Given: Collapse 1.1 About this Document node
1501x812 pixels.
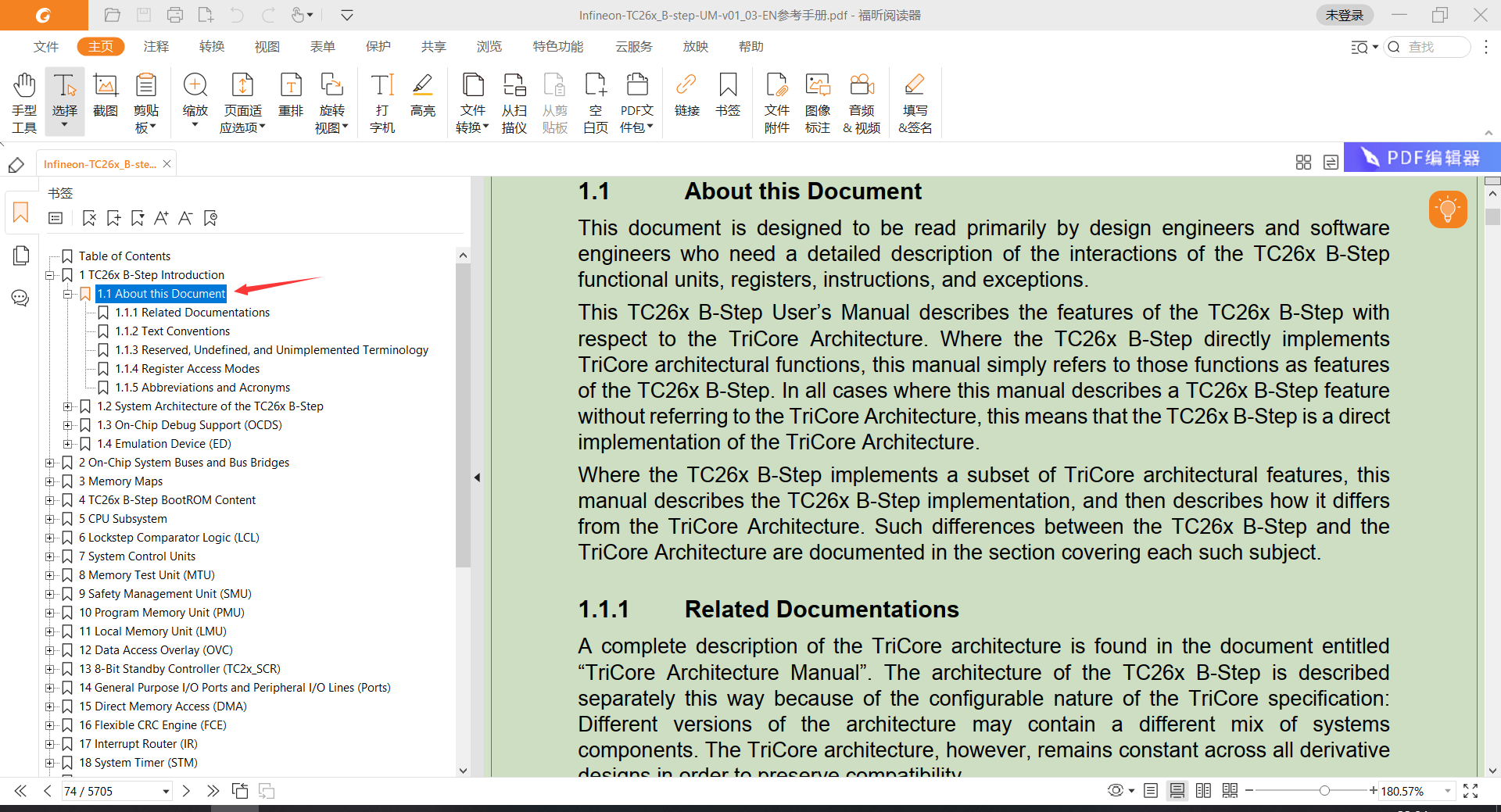Looking at the screenshot, I should click(68, 294).
